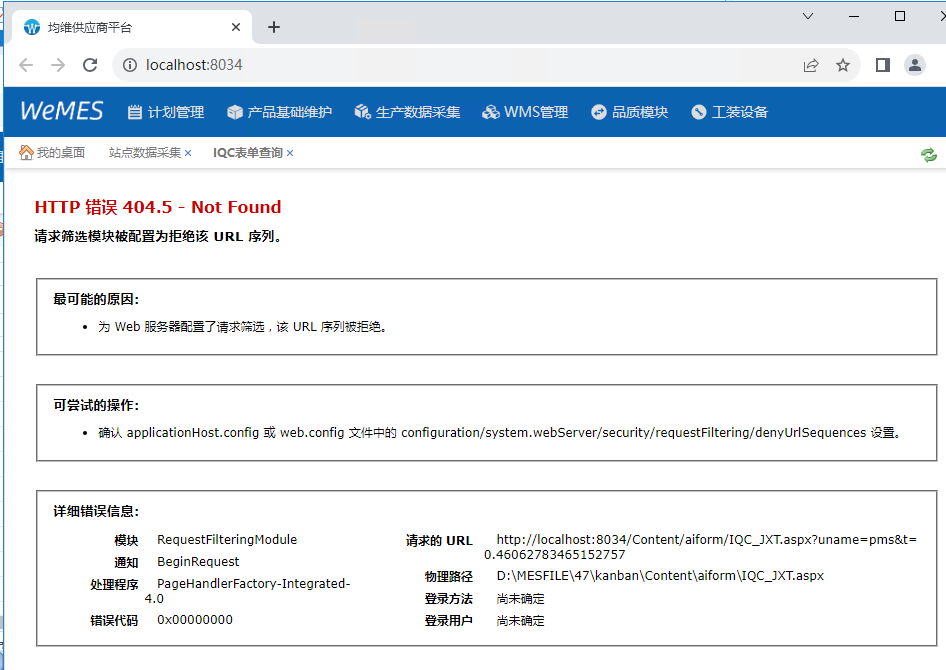The height and width of the screenshot is (670, 946).
Task: Click the green refresh icon at right
Action: 929,154
